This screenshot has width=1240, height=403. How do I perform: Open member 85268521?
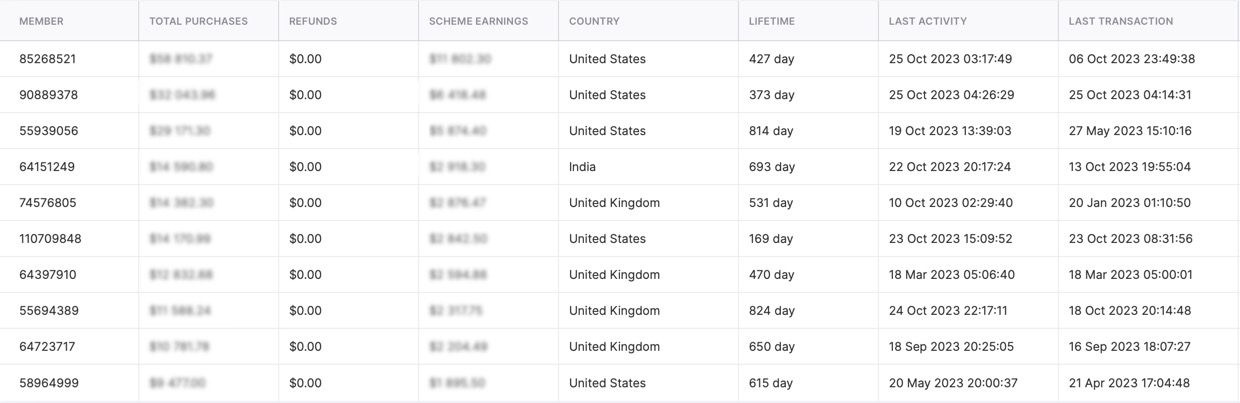[47, 59]
